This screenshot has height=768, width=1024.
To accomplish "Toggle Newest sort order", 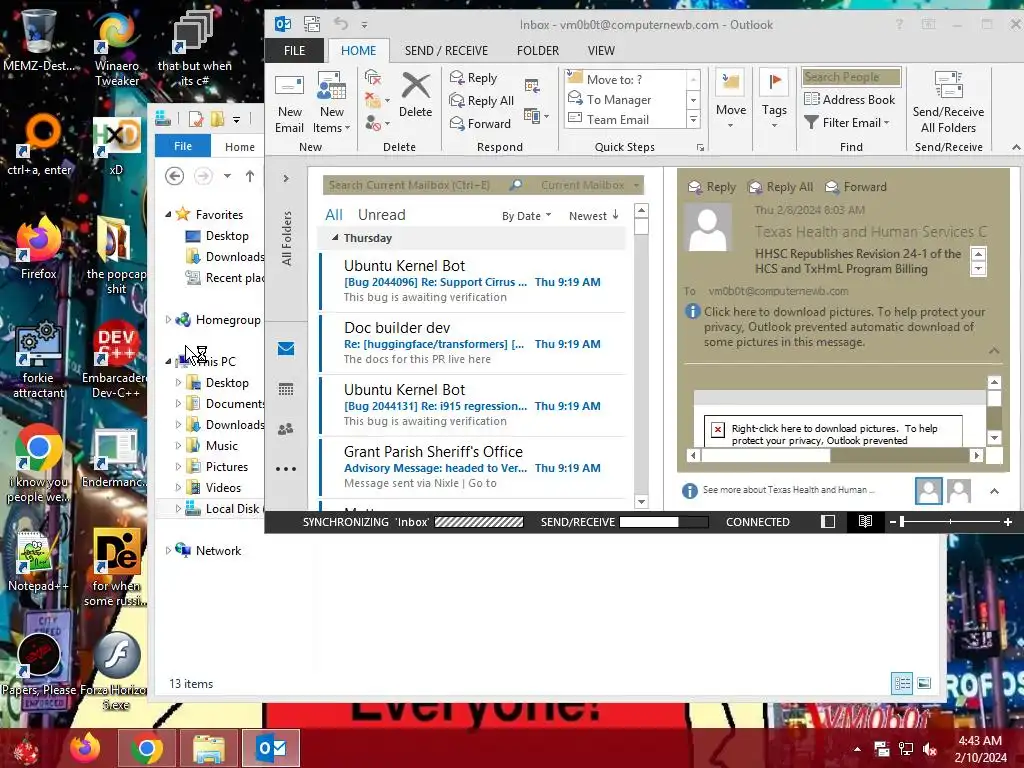I will point(594,216).
